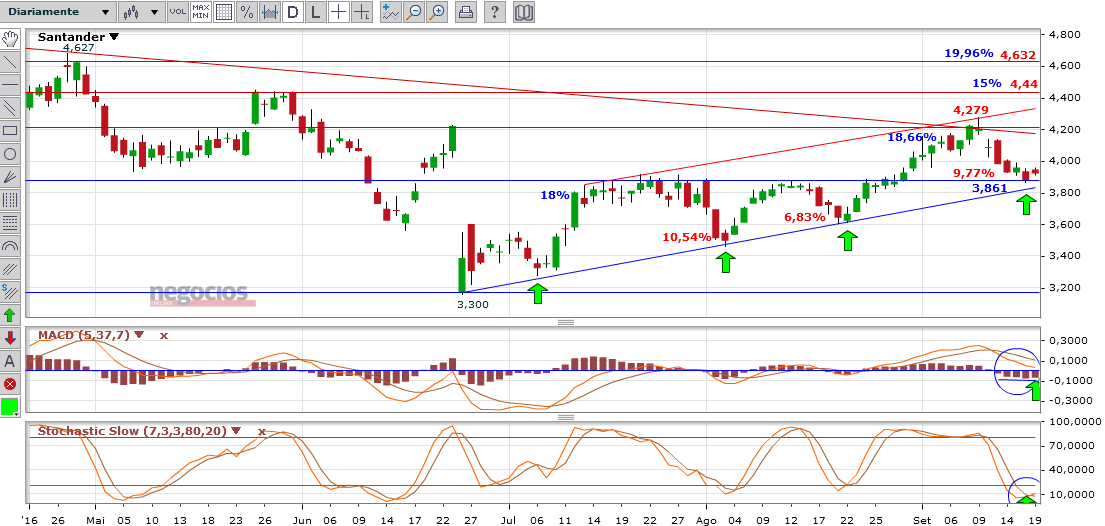
Task: Zoom out of the chart
Action: pos(414,12)
